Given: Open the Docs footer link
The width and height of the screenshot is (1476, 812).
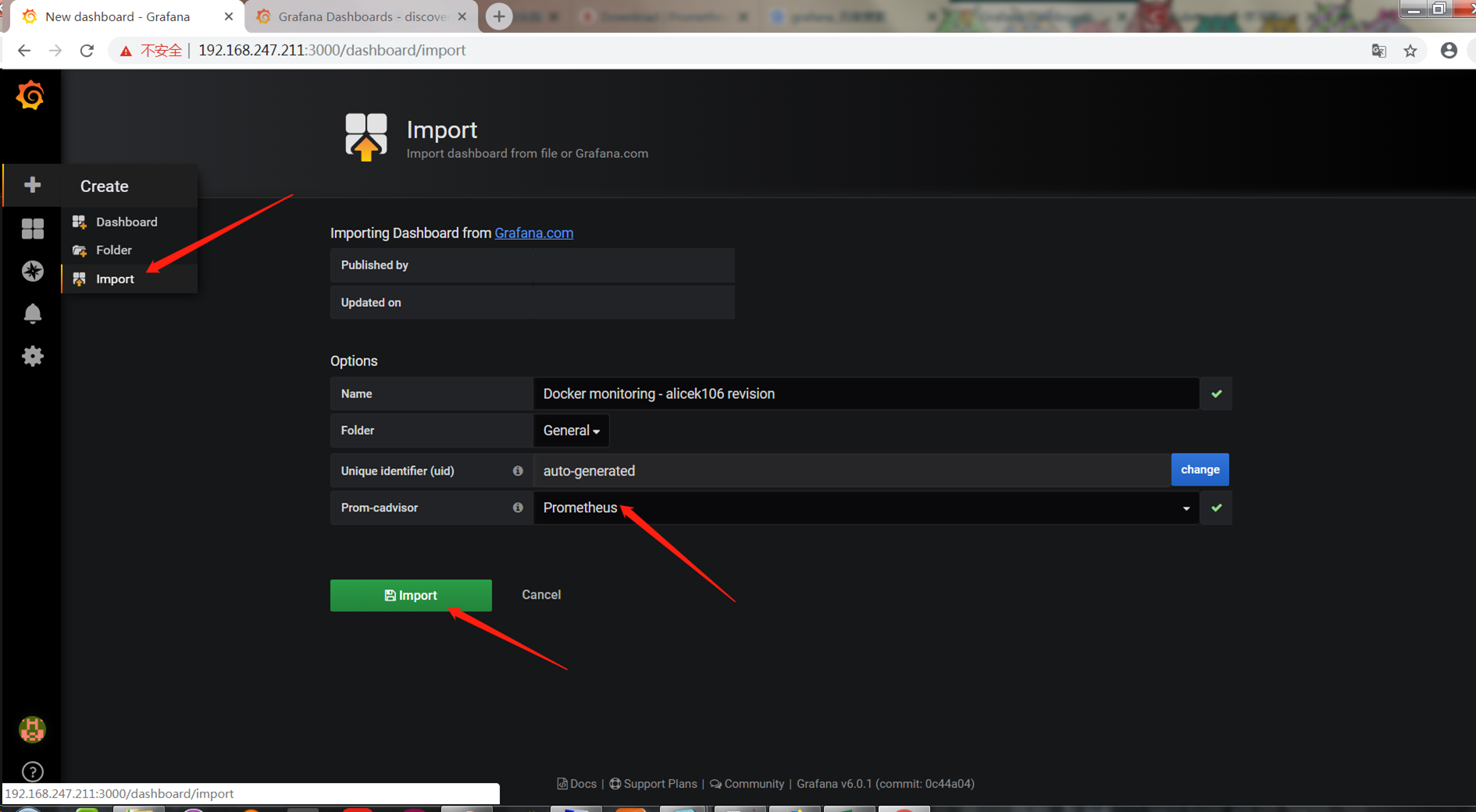Looking at the screenshot, I should (x=577, y=784).
